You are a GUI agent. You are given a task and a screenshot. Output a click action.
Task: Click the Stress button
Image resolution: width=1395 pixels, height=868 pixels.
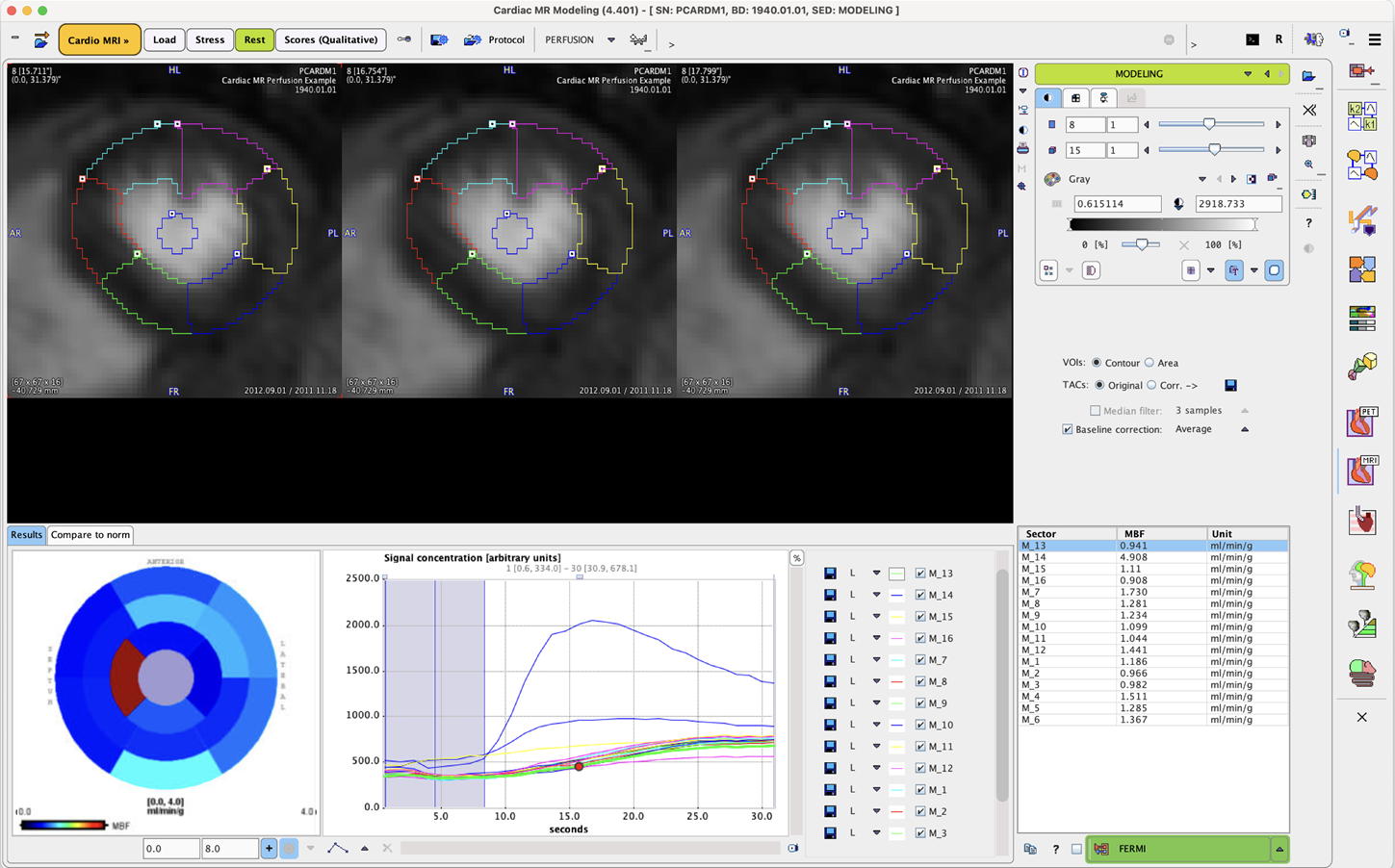point(210,39)
